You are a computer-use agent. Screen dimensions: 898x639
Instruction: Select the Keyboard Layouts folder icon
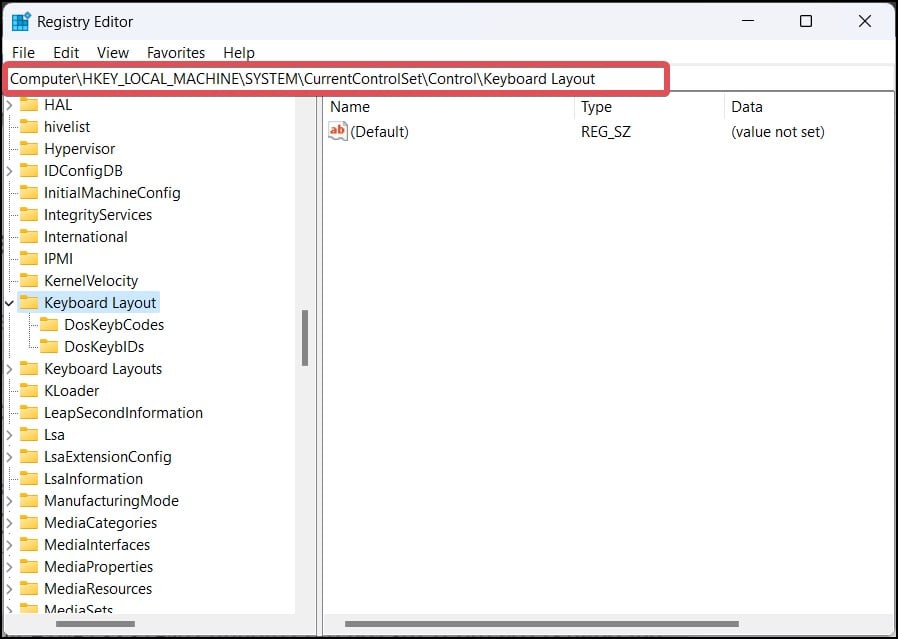29,369
